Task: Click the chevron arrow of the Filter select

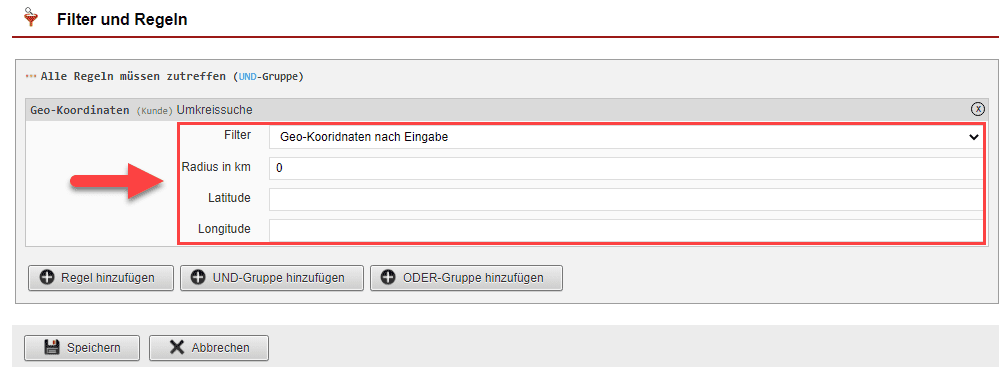Action: tap(973, 137)
